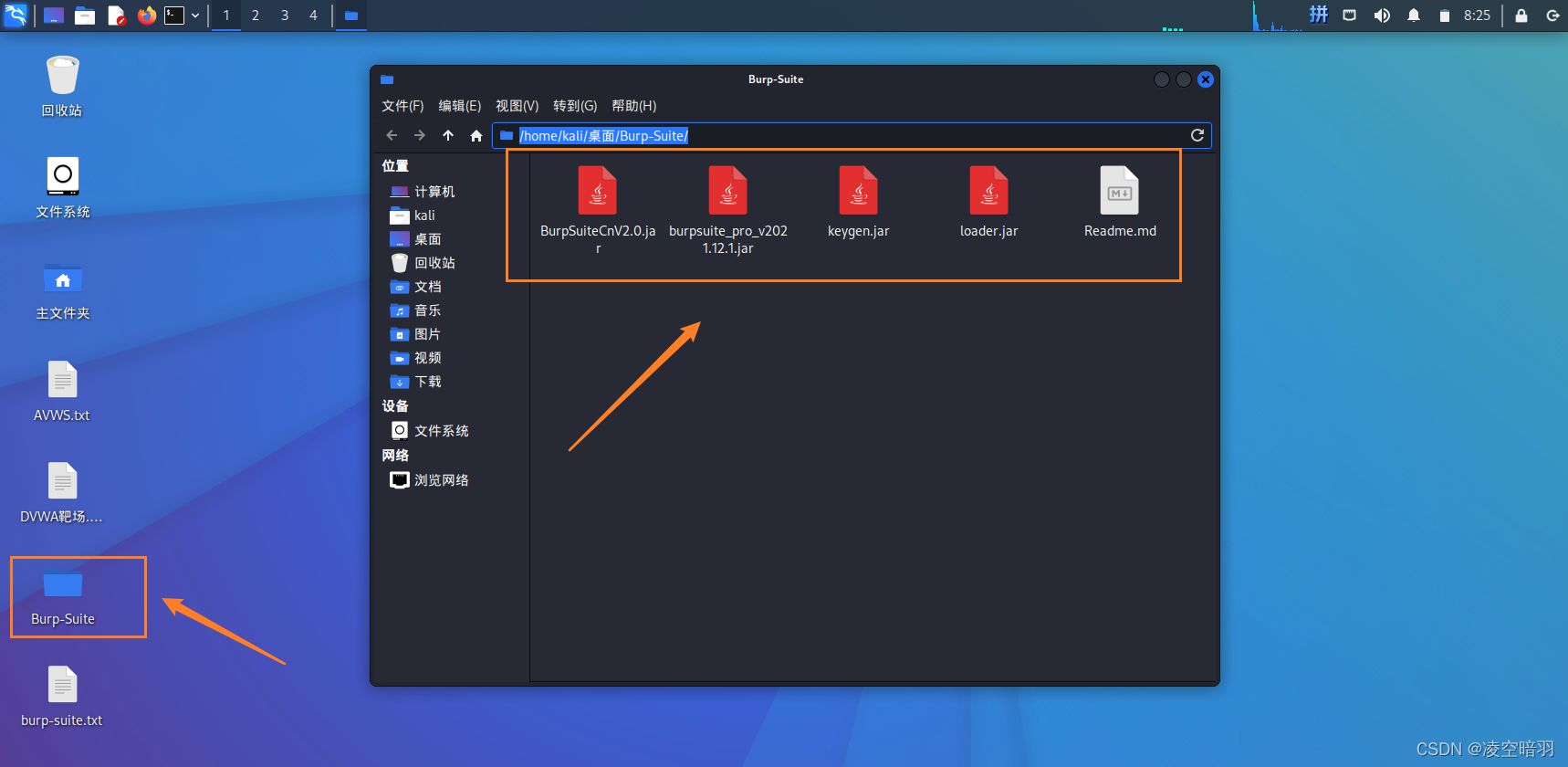Image resolution: width=1568 pixels, height=767 pixels.
Task: Launch Firefox from the top panel
Action: click(146, 16)
